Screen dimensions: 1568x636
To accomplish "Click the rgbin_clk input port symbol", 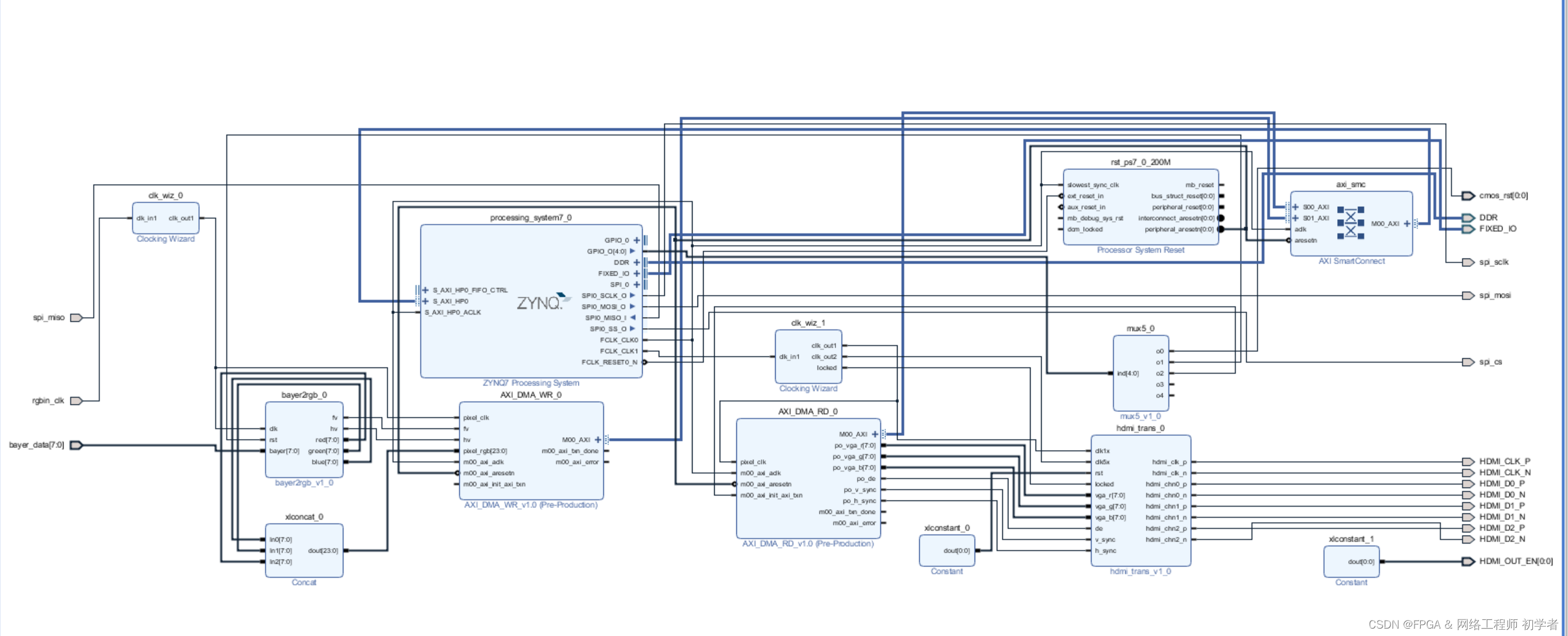I will pos(76,401).
